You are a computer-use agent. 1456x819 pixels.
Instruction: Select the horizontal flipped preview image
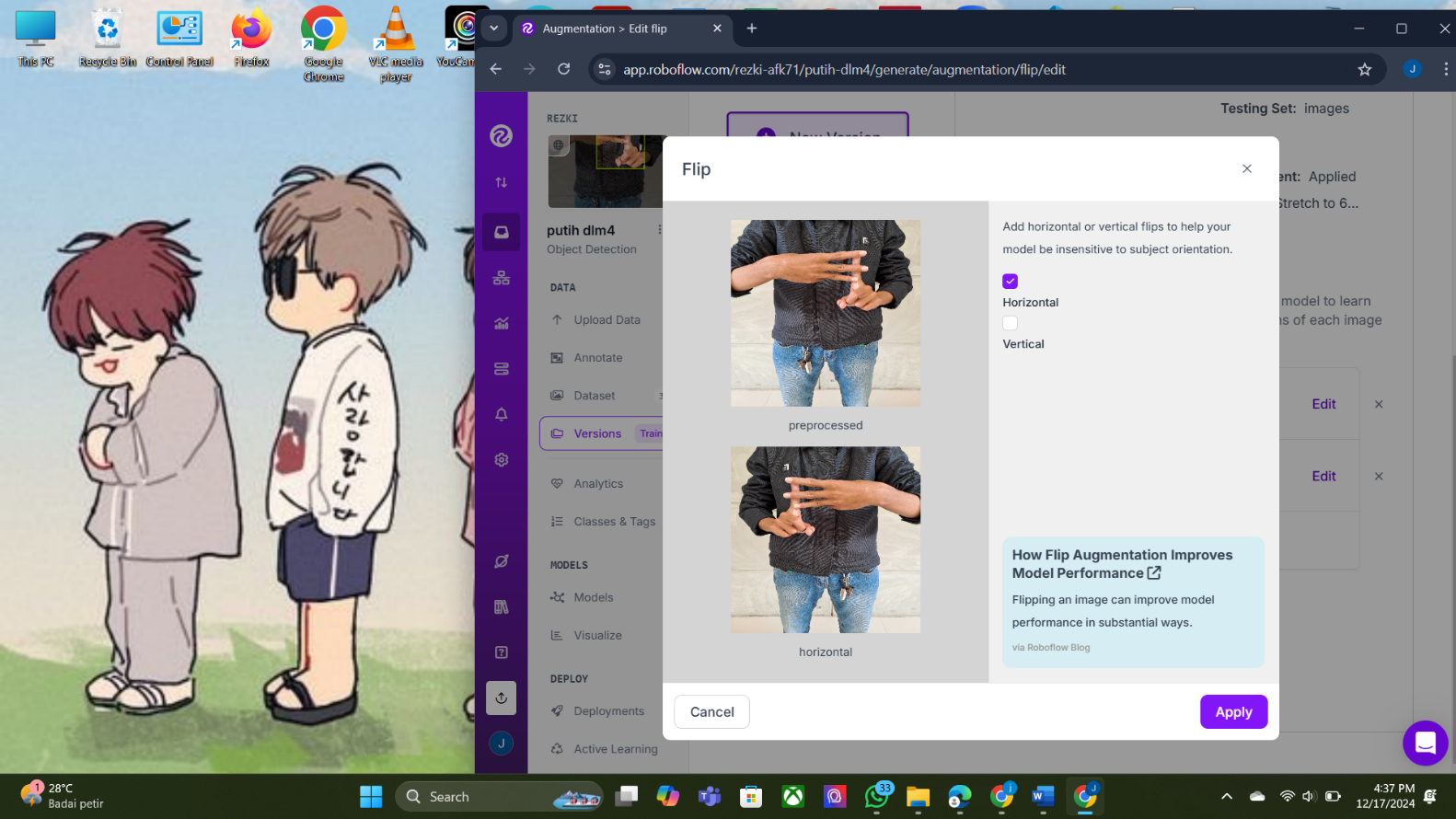(x=826, y=539)
